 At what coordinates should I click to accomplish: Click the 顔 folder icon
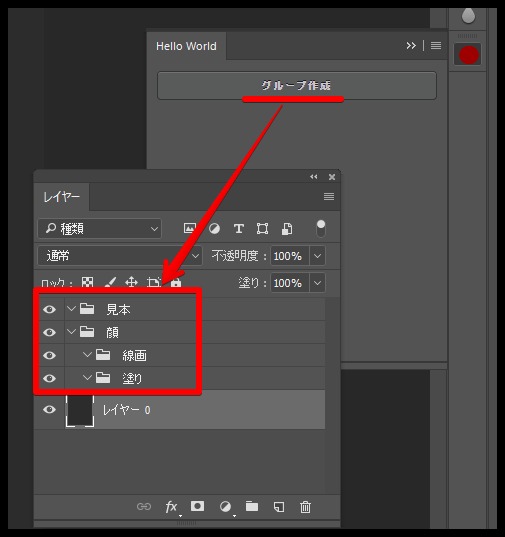click(87, 332)
